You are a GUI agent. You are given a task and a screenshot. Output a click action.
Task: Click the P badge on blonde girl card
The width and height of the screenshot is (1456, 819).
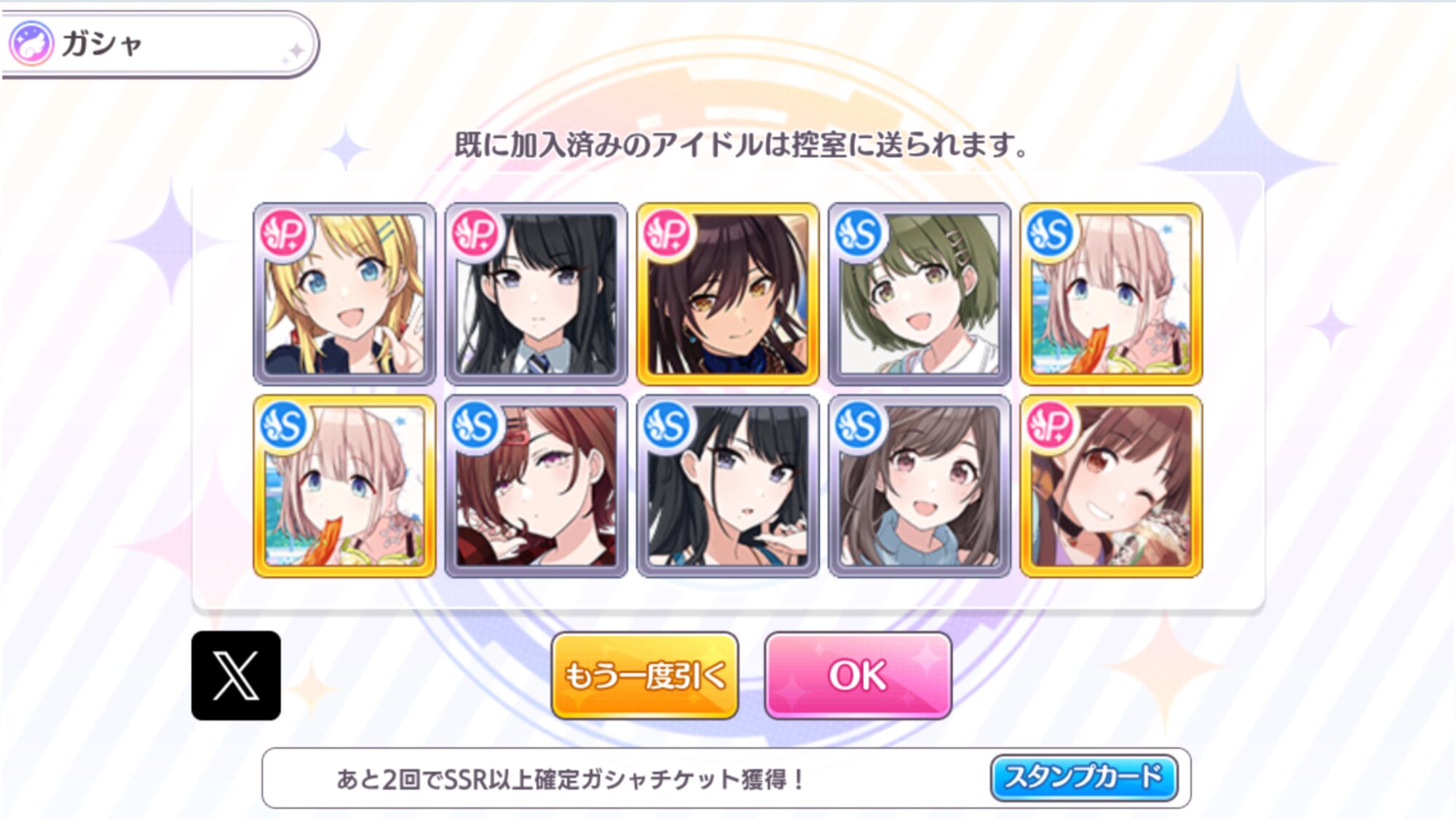coord(284,234)
